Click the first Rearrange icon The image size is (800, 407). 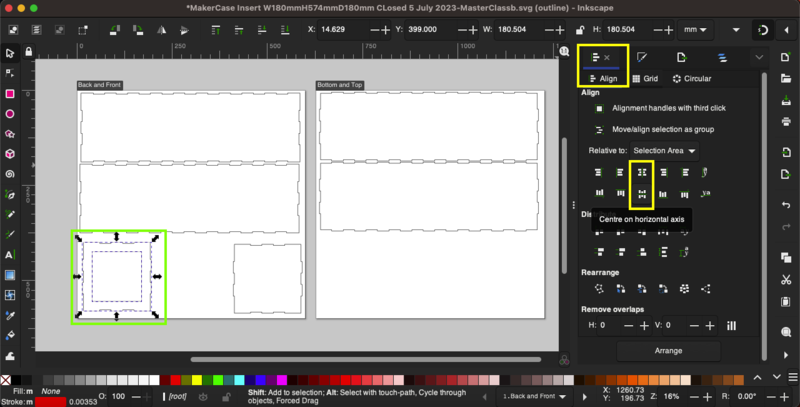coord(599,289)
